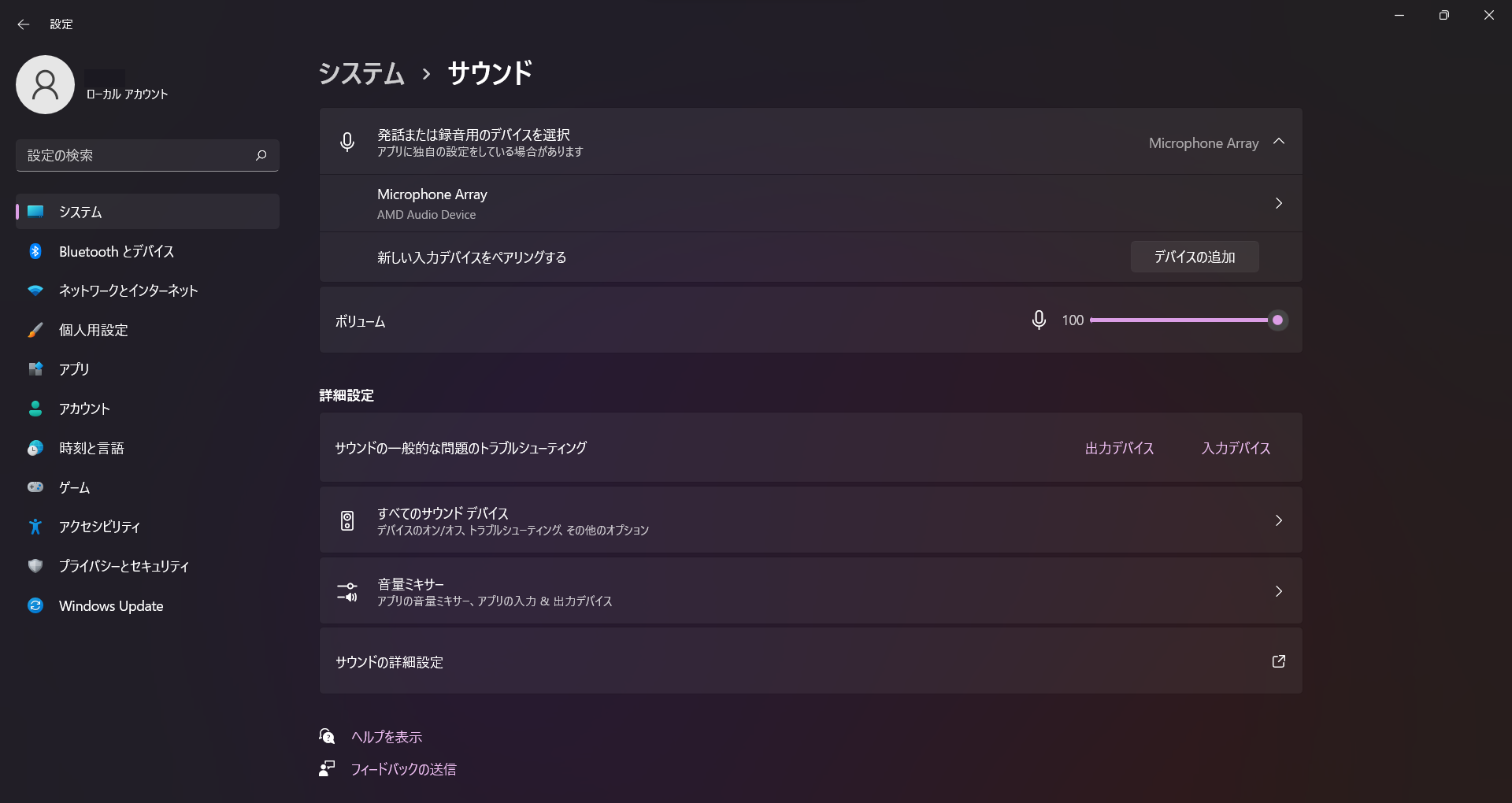Close the Settings window
The width and height of the screenshot is (1512, 803).
(1488, 15)
